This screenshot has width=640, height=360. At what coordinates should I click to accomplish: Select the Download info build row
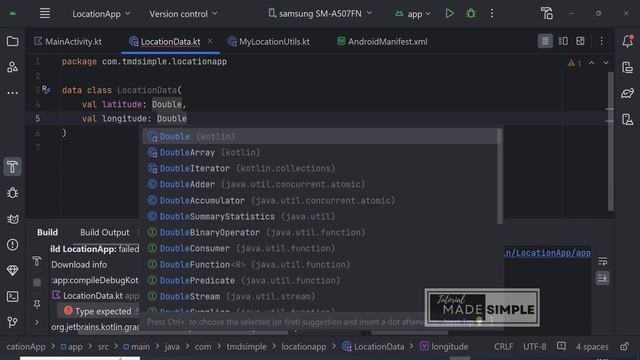pos(79,264)
